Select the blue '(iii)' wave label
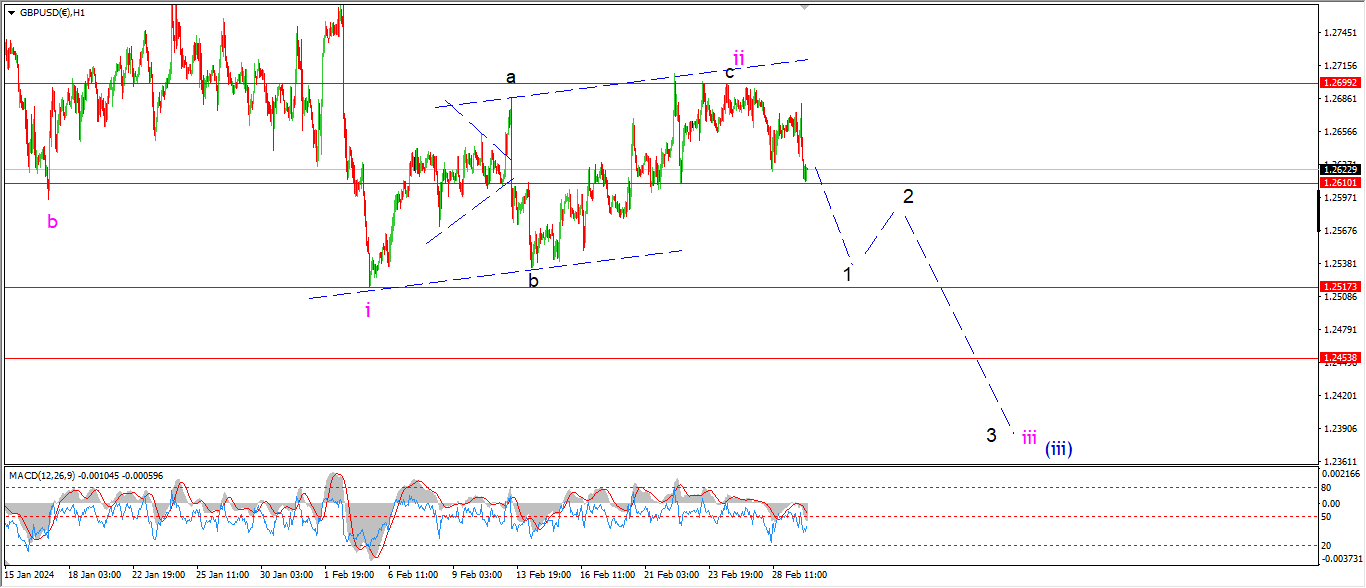The height and width of the screenshot is (588, 1366). (1058, 449)
